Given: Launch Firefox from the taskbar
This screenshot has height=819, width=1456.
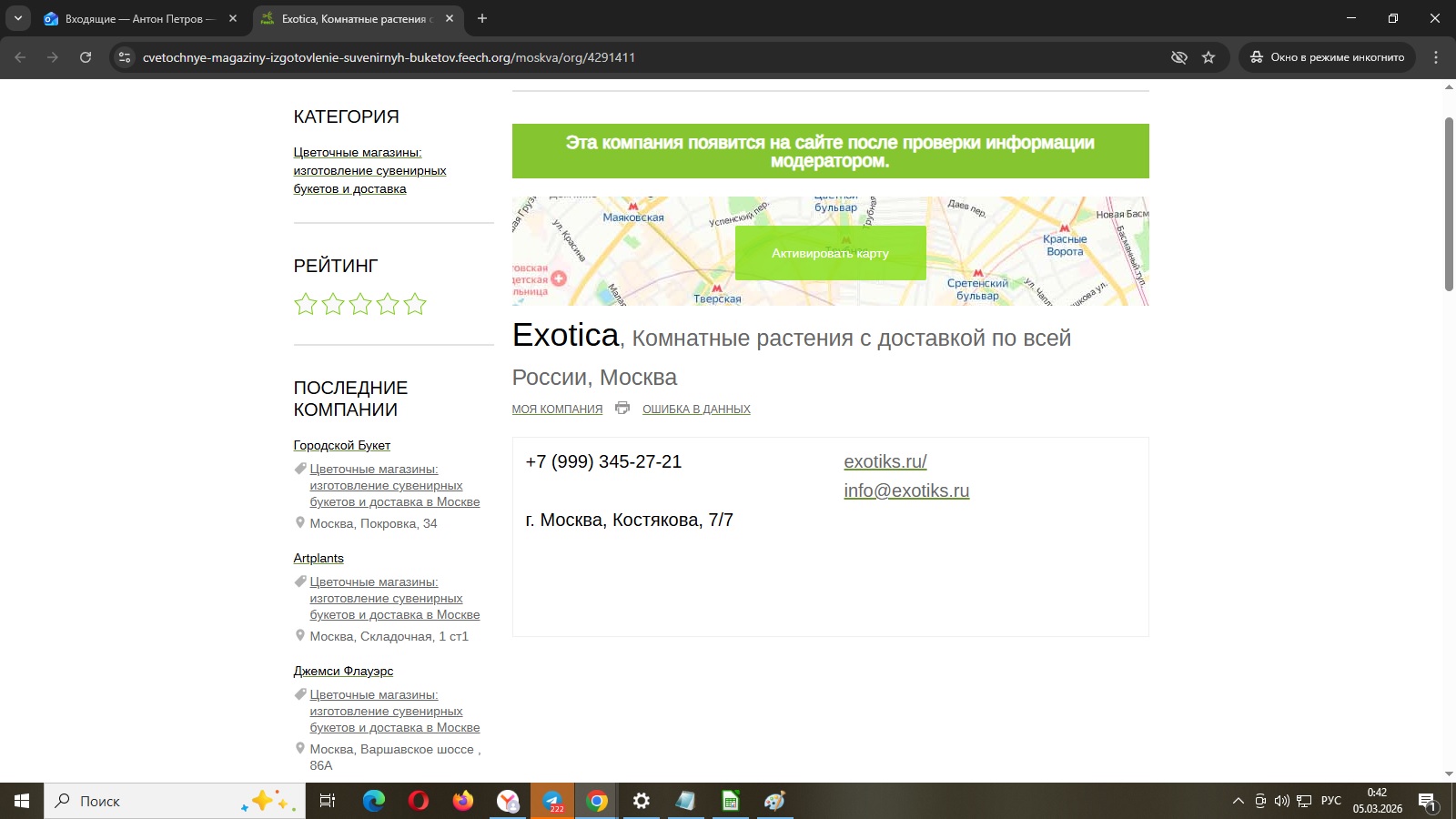Looking at the screenshot, I should tap(463, 801).
